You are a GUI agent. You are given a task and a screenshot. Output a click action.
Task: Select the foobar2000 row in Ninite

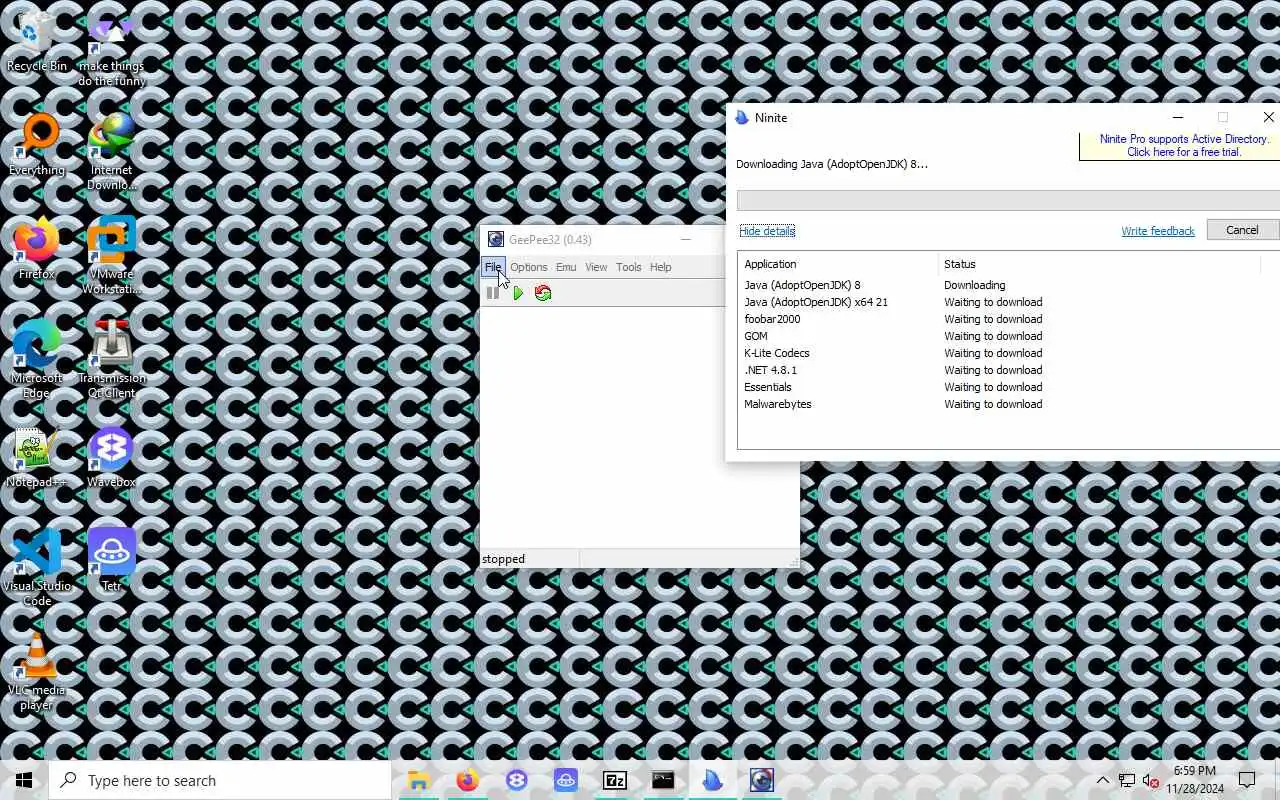(1008, 319)
